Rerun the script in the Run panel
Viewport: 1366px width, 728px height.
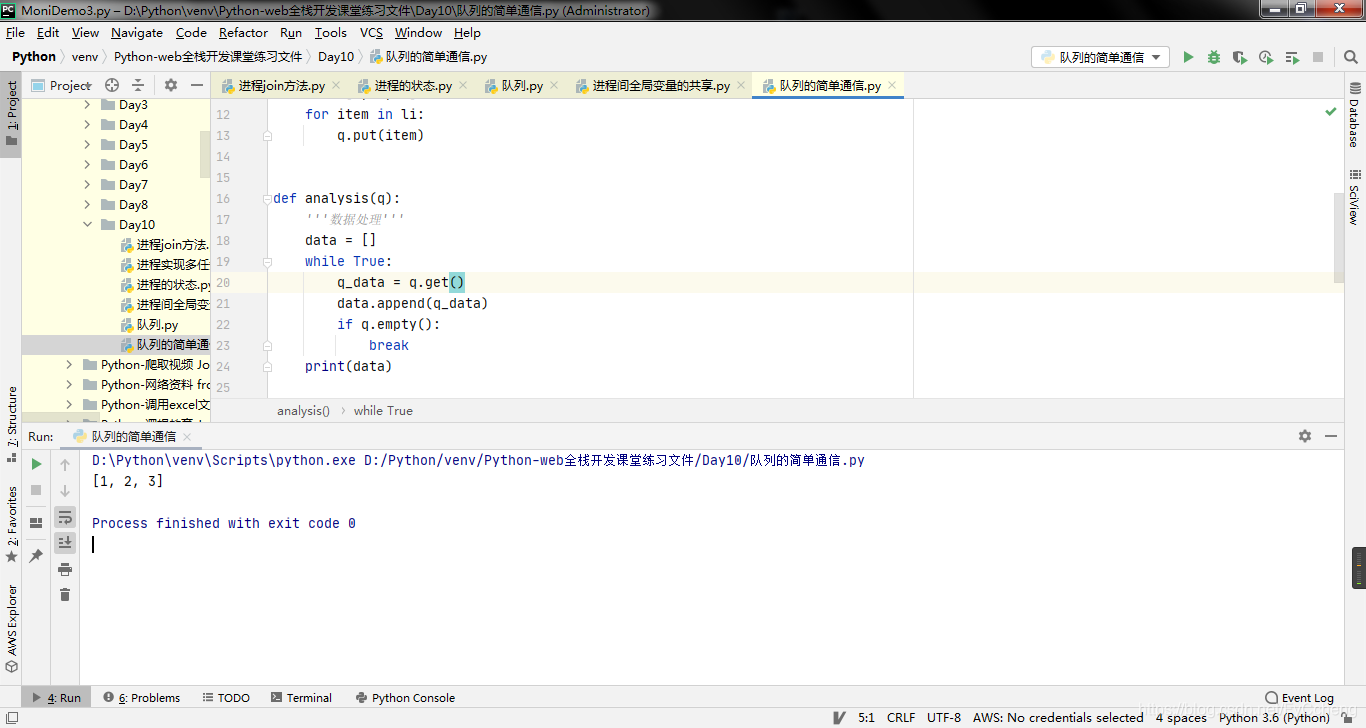point(37,464)
